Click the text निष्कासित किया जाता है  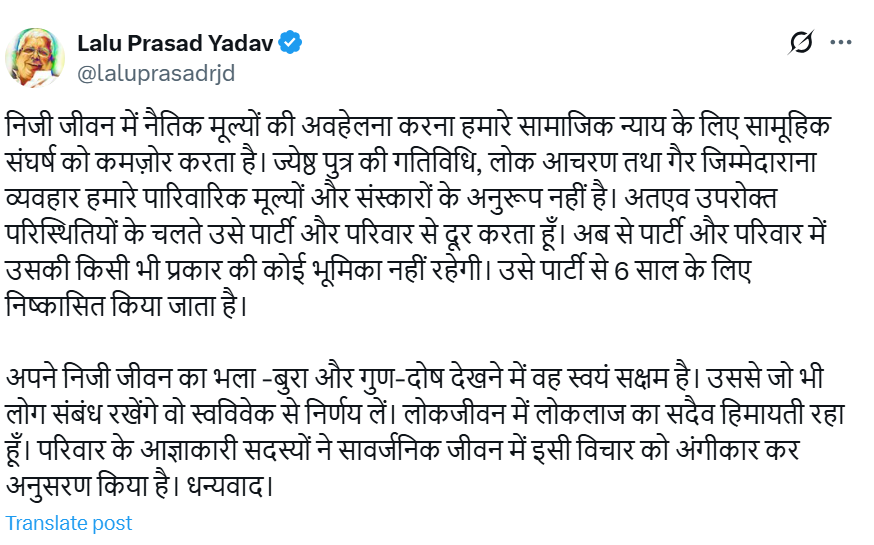click(126, 307)
